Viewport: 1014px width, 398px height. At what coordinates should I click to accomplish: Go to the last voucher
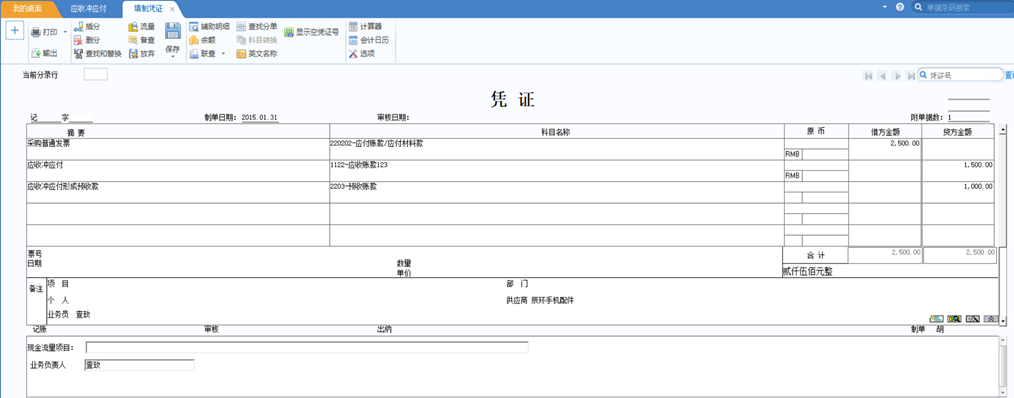[911, 76]
